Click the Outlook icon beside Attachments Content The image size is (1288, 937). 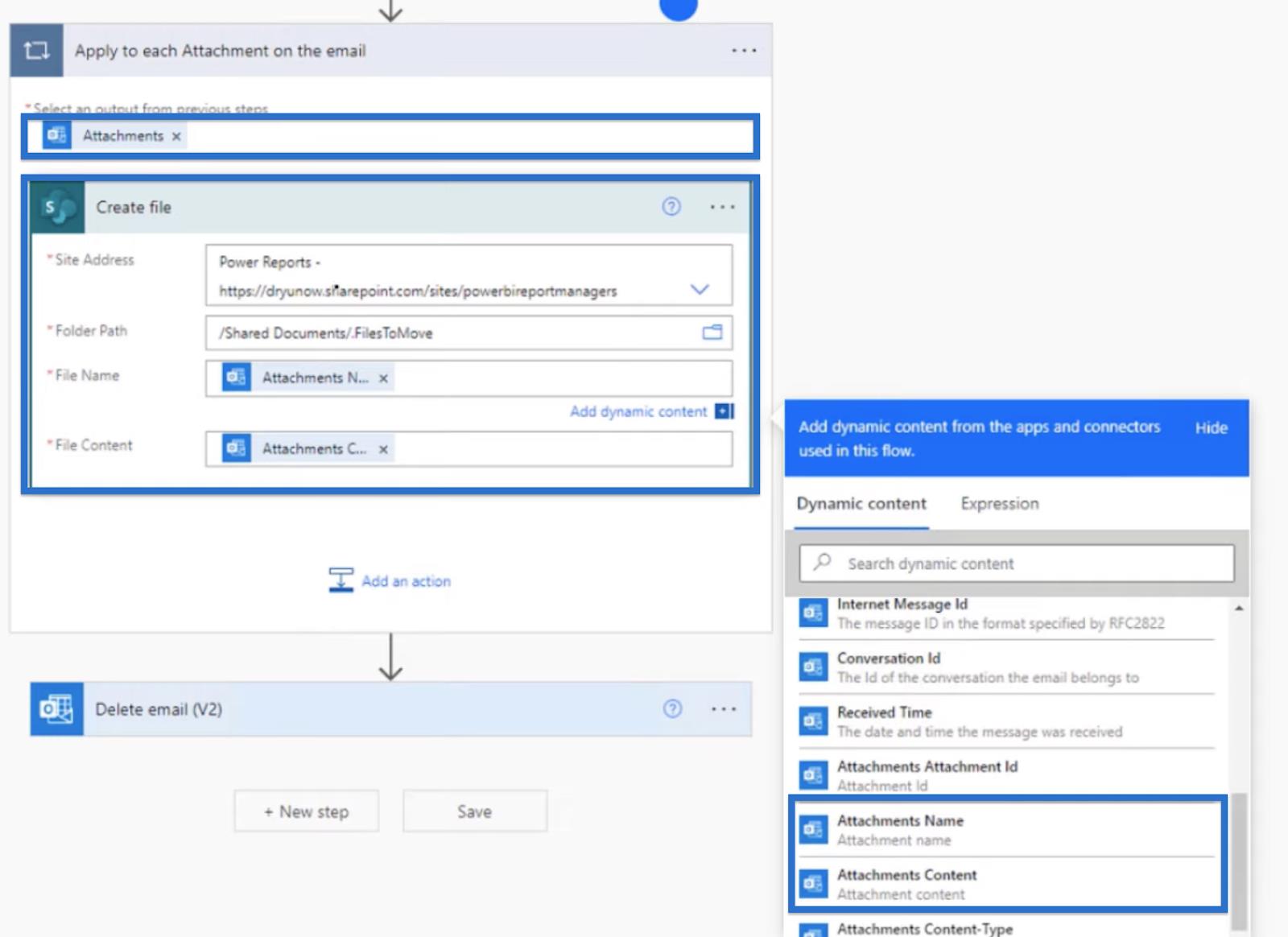tap(813, 883)
